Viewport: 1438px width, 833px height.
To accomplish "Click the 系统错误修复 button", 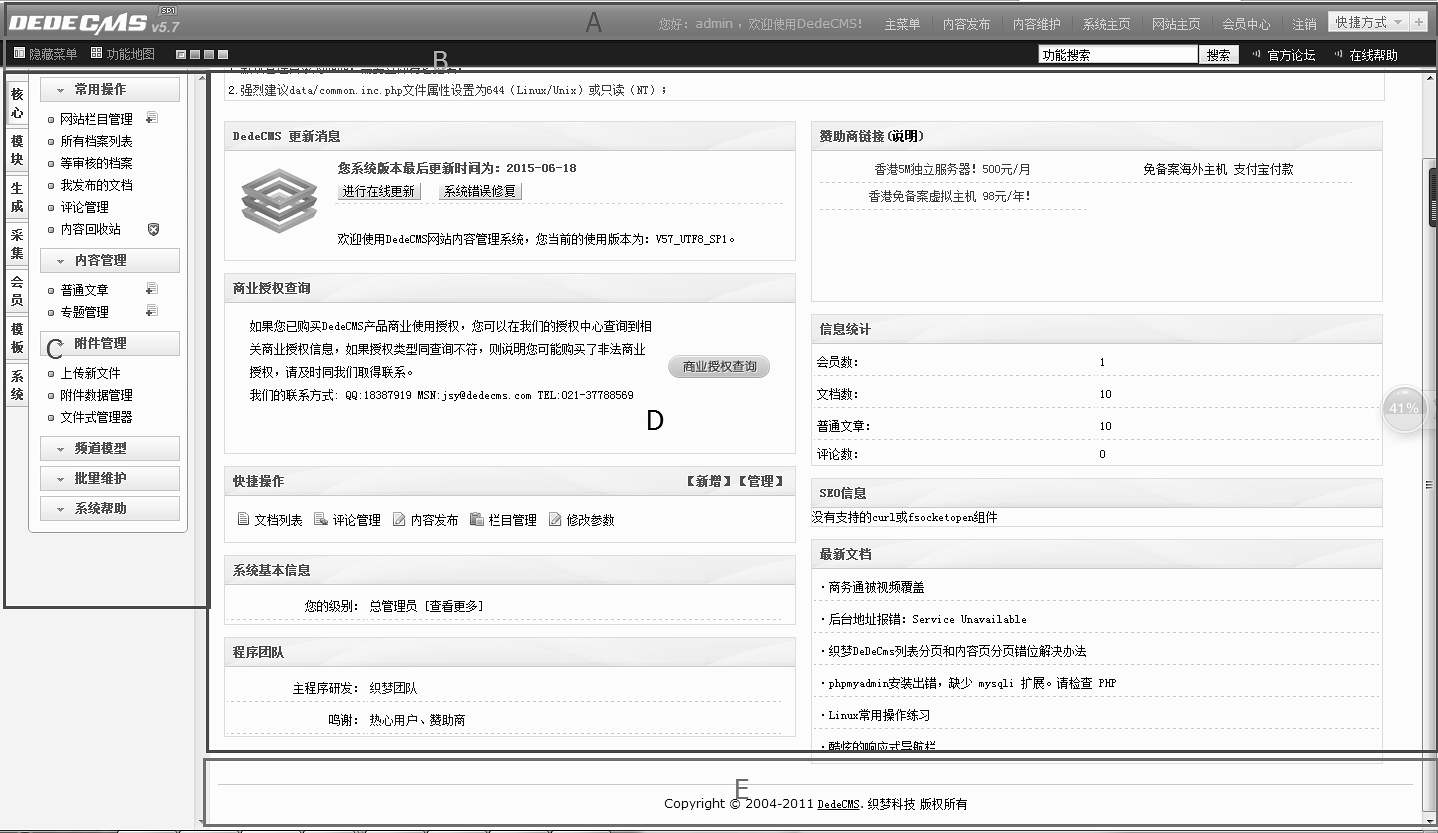I will (x=480, y=191).
